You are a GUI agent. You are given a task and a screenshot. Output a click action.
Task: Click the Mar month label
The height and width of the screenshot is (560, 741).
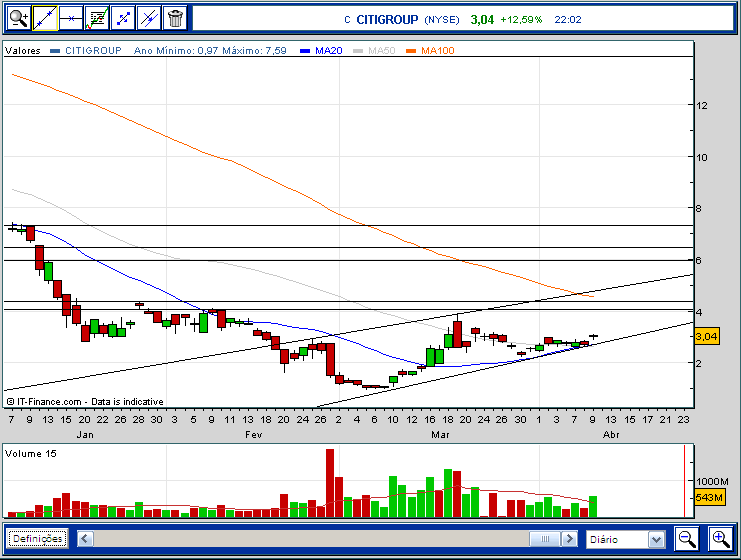click(x=440, y=434)
